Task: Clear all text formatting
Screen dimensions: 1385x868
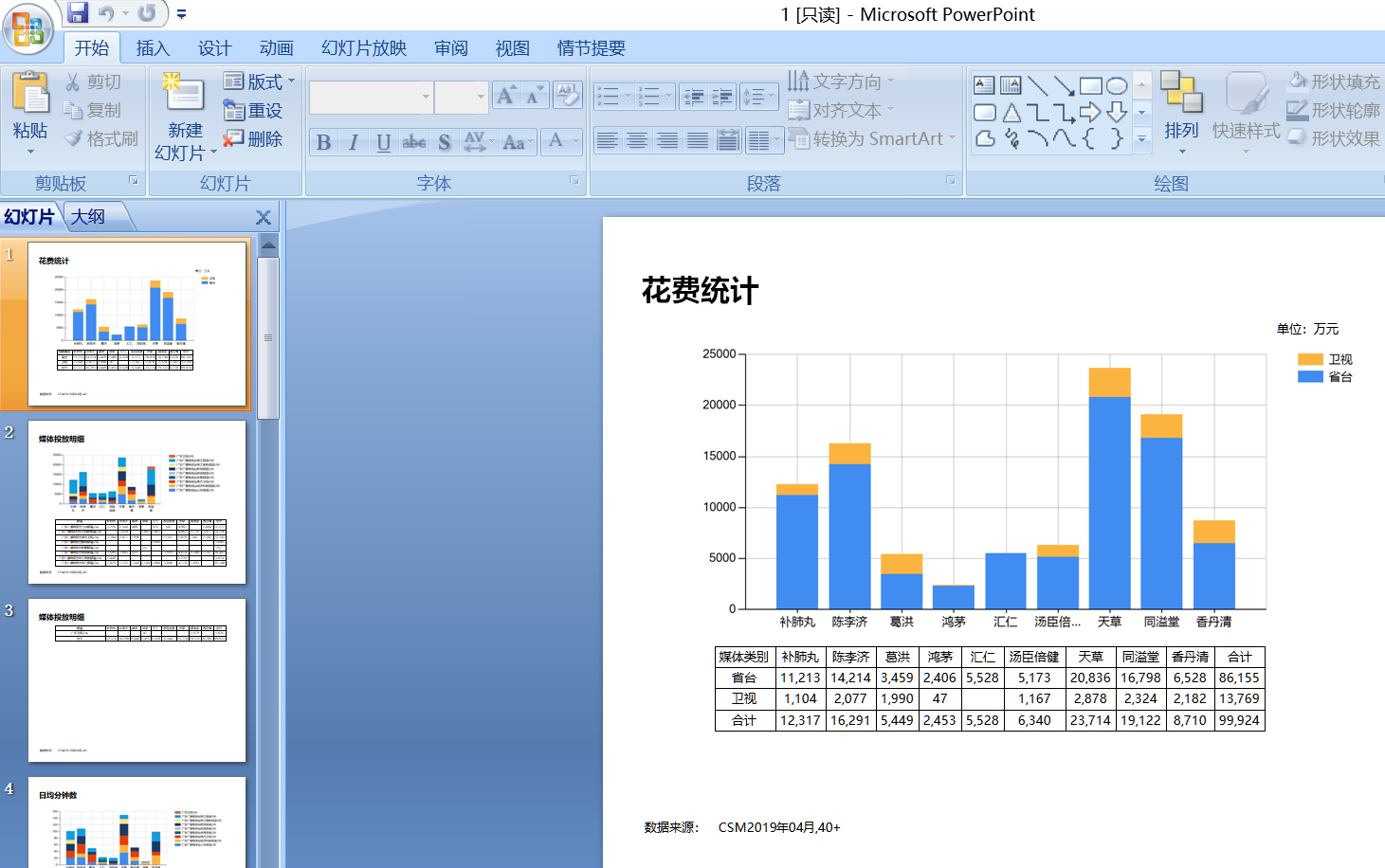Action: (567, 95)
